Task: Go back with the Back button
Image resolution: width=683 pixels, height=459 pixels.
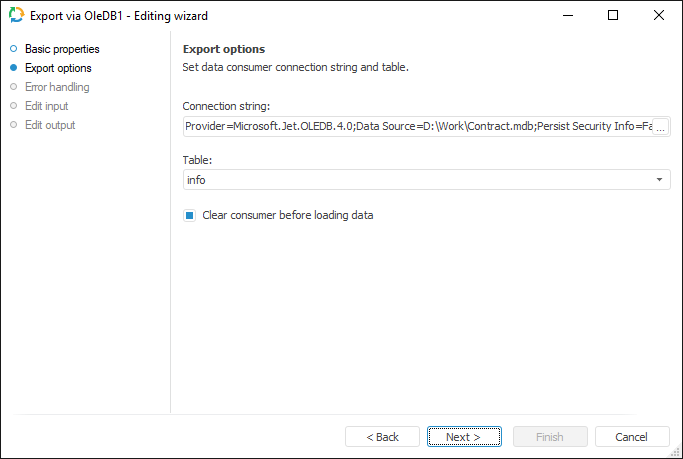Action: tap(382, 437)
